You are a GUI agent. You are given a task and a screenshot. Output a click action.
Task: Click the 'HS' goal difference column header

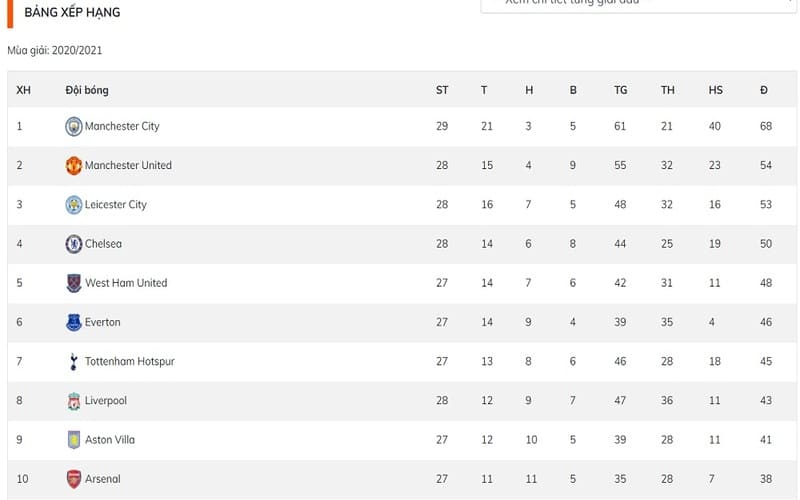coord(715,90)
